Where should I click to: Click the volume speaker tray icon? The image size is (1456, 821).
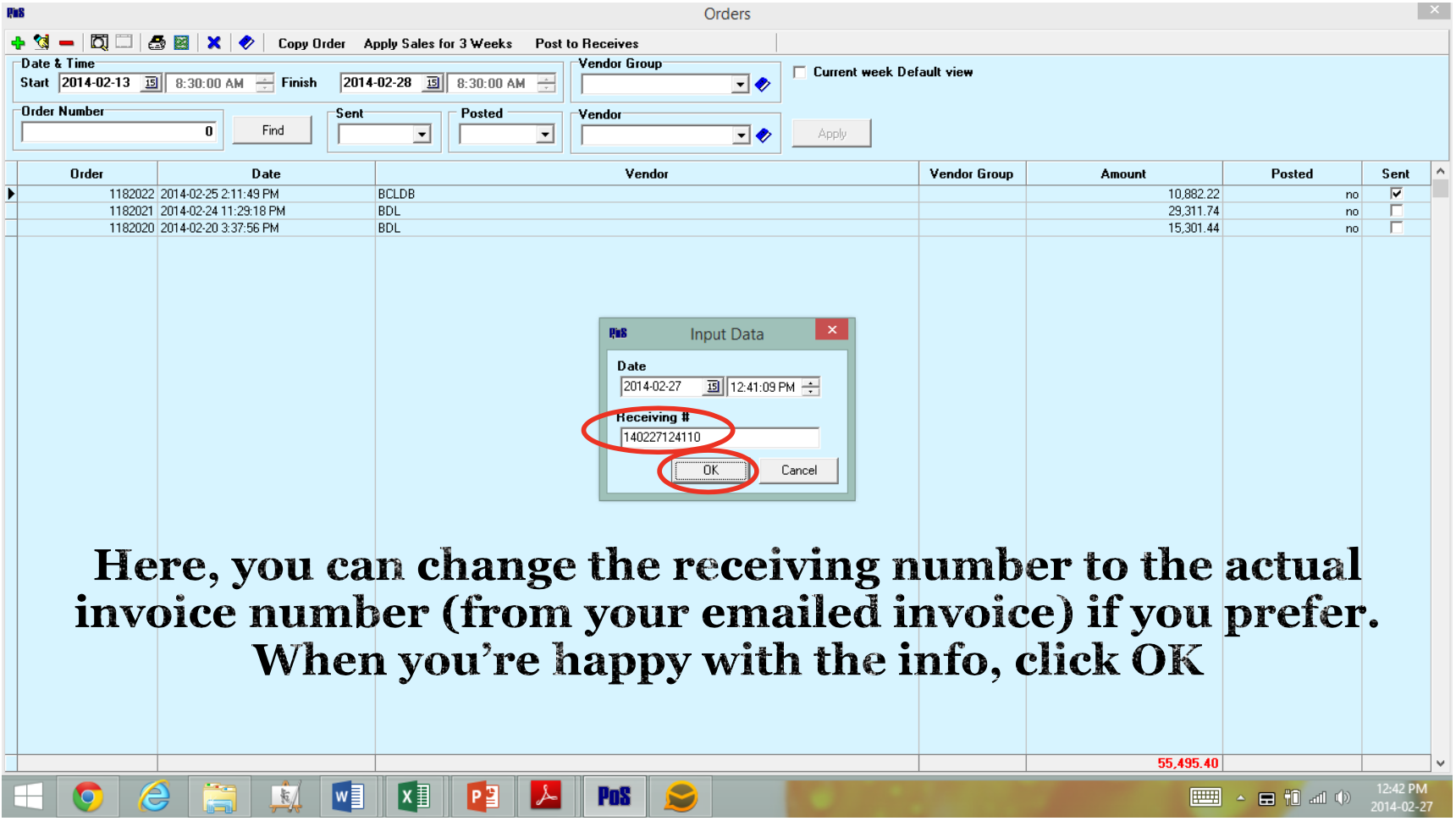[x=1343, y=797]
